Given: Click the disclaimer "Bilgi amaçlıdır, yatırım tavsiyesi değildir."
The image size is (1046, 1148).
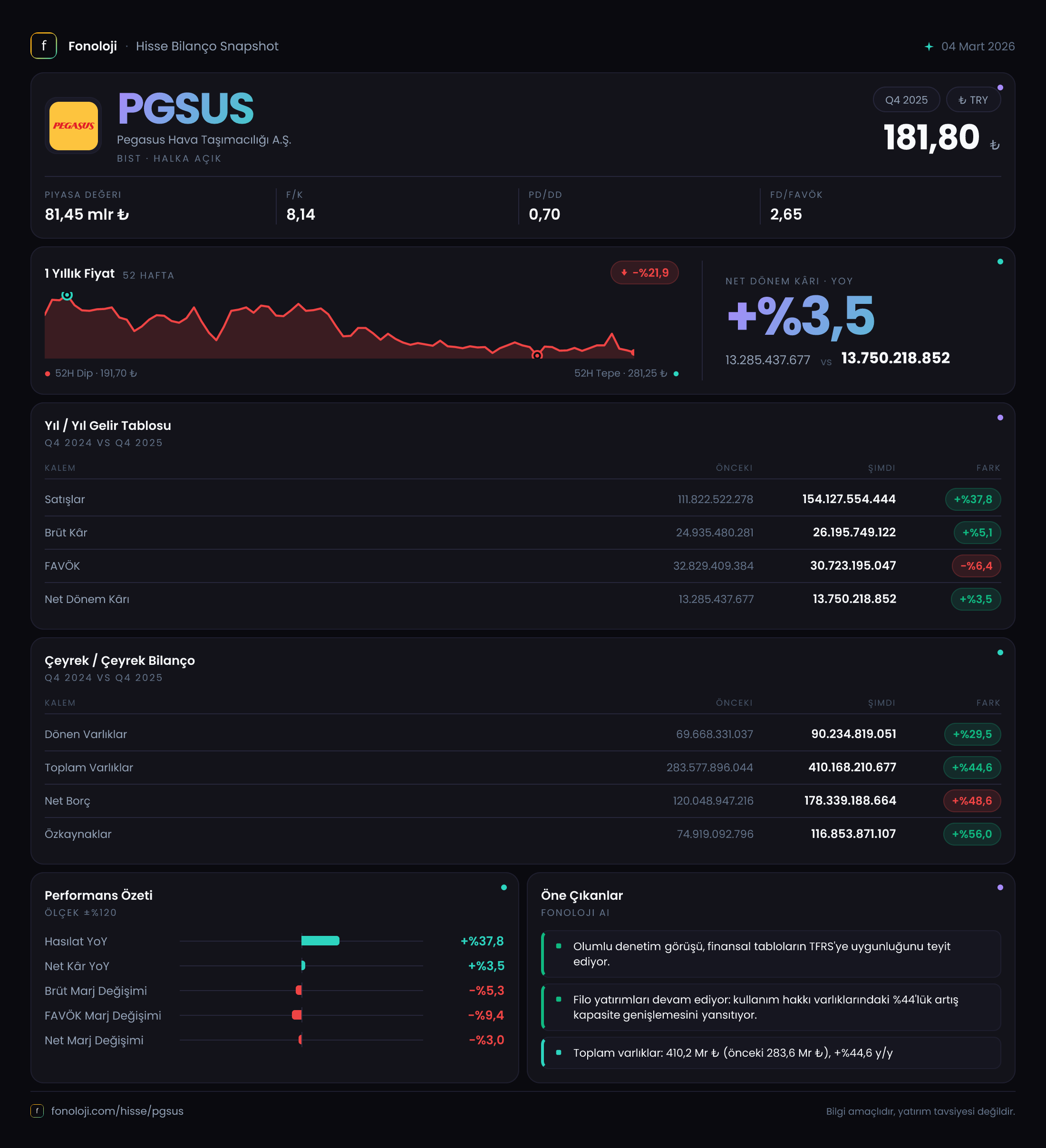Looking at the screenshot, I should [x=921, y=1111].
